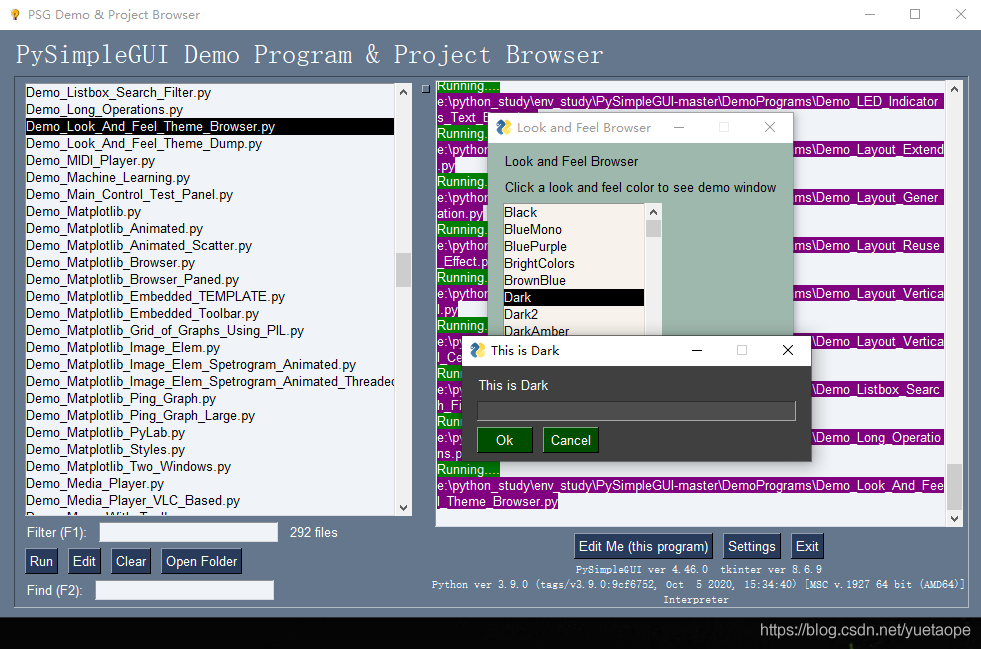Click the Python icon in This is Dark title bar
This screenshot has width=981, height=649.
click(x=478, y=350)
